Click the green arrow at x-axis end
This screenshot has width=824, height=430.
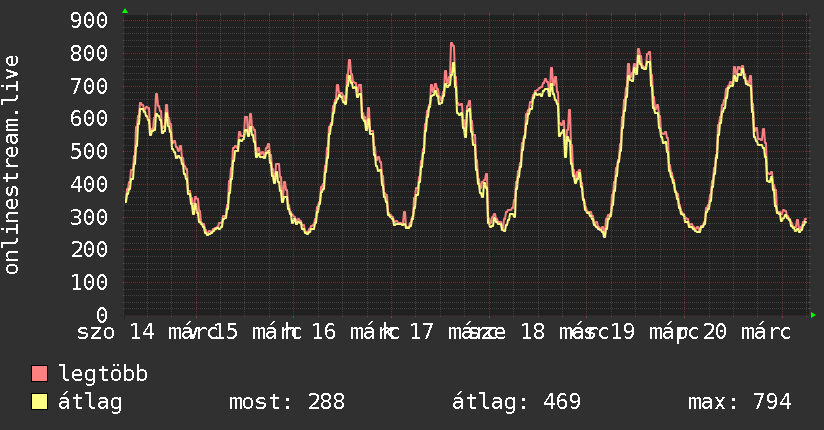[813, 315]
